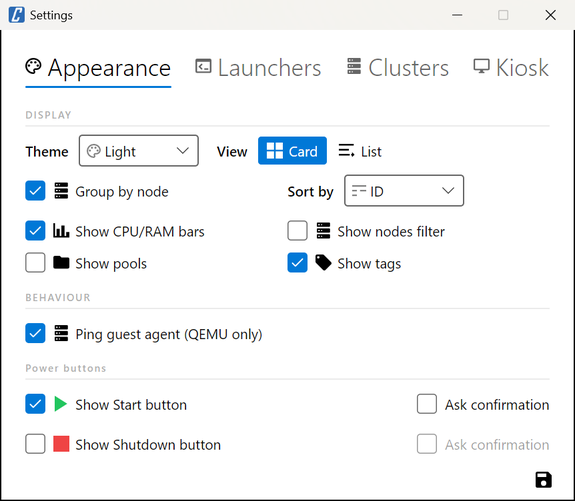Click the server icon next to Show nodes filter

[x=323, y=231]
